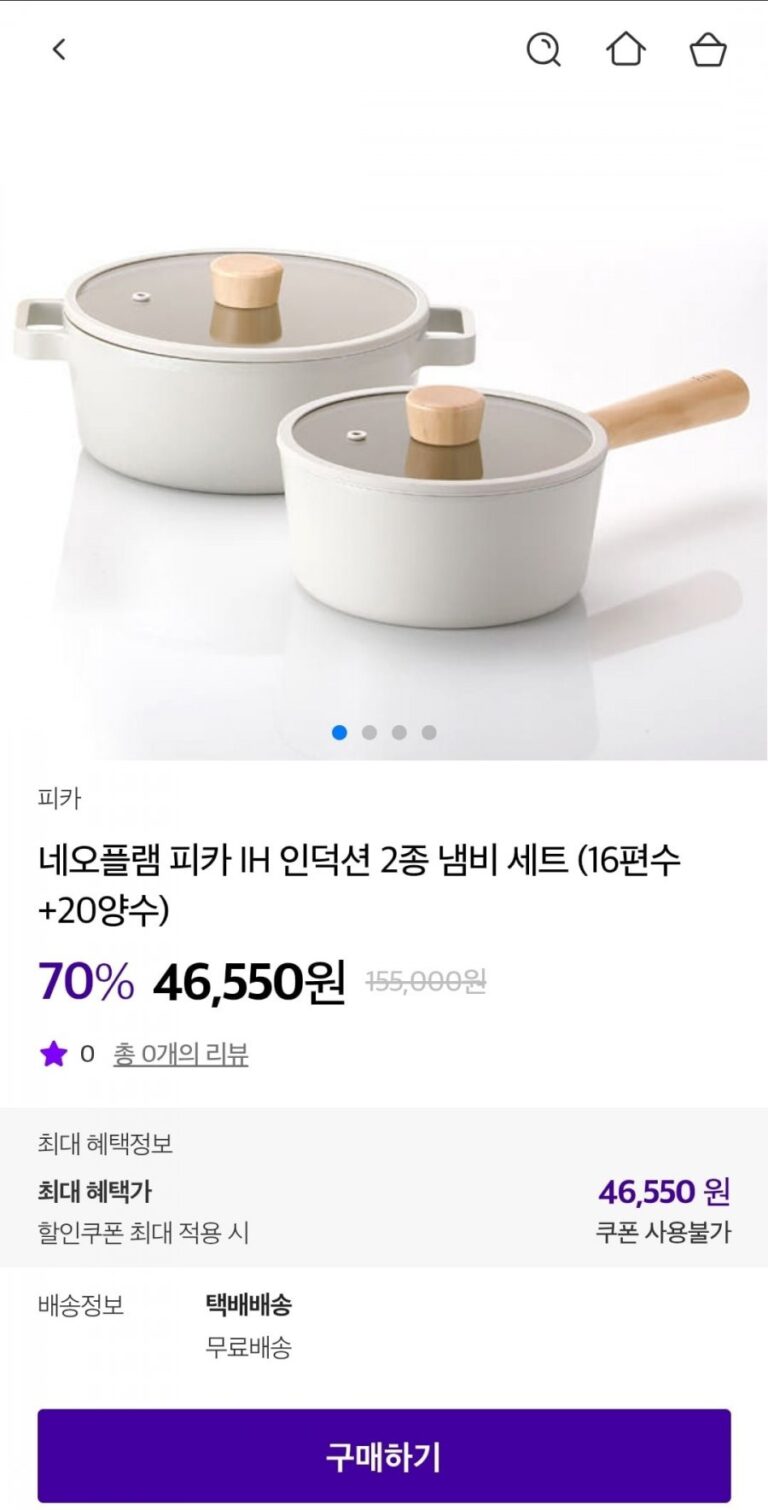Screen dimensions: 768x1510
Task: Open the shopping basket icon
Action: (708, 49)
